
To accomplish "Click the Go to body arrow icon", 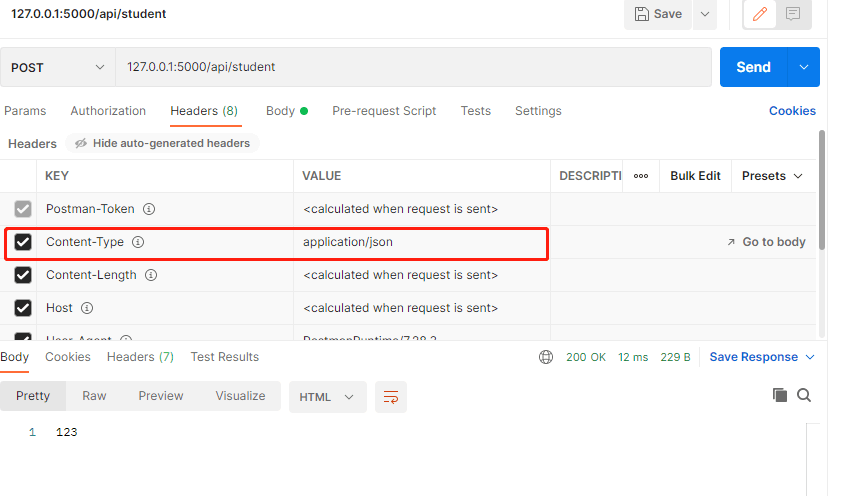I will coord(731,242).
